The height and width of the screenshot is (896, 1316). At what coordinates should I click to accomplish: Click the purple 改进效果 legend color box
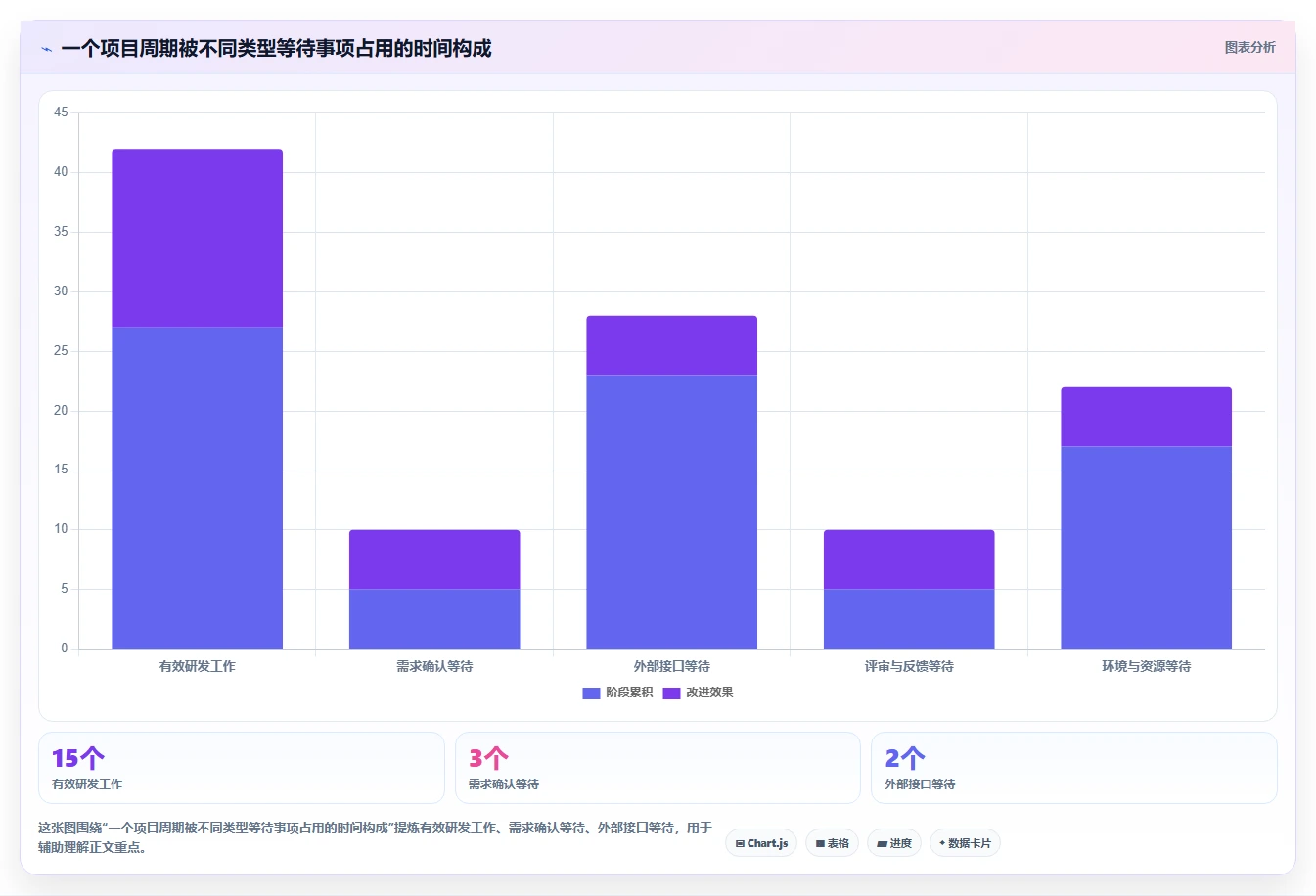671,694
